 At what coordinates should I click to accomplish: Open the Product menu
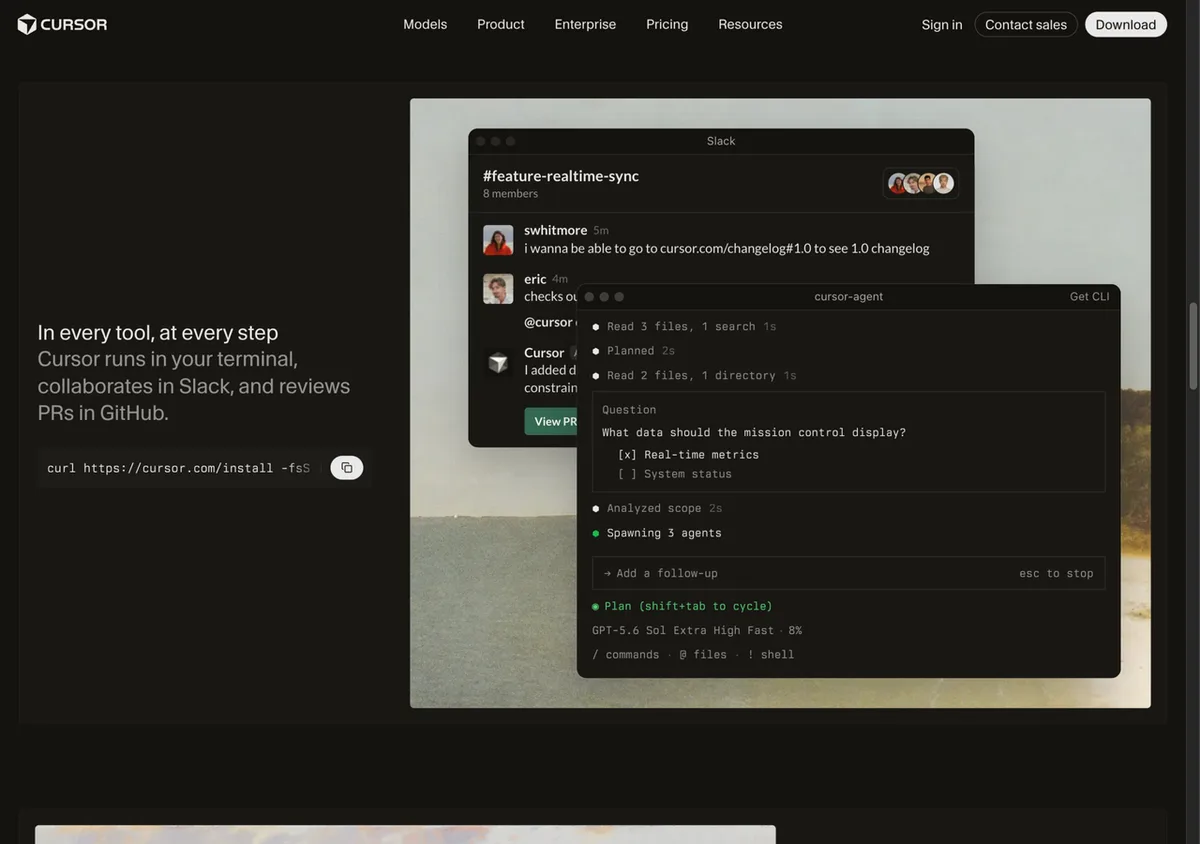tap(501, 24)
